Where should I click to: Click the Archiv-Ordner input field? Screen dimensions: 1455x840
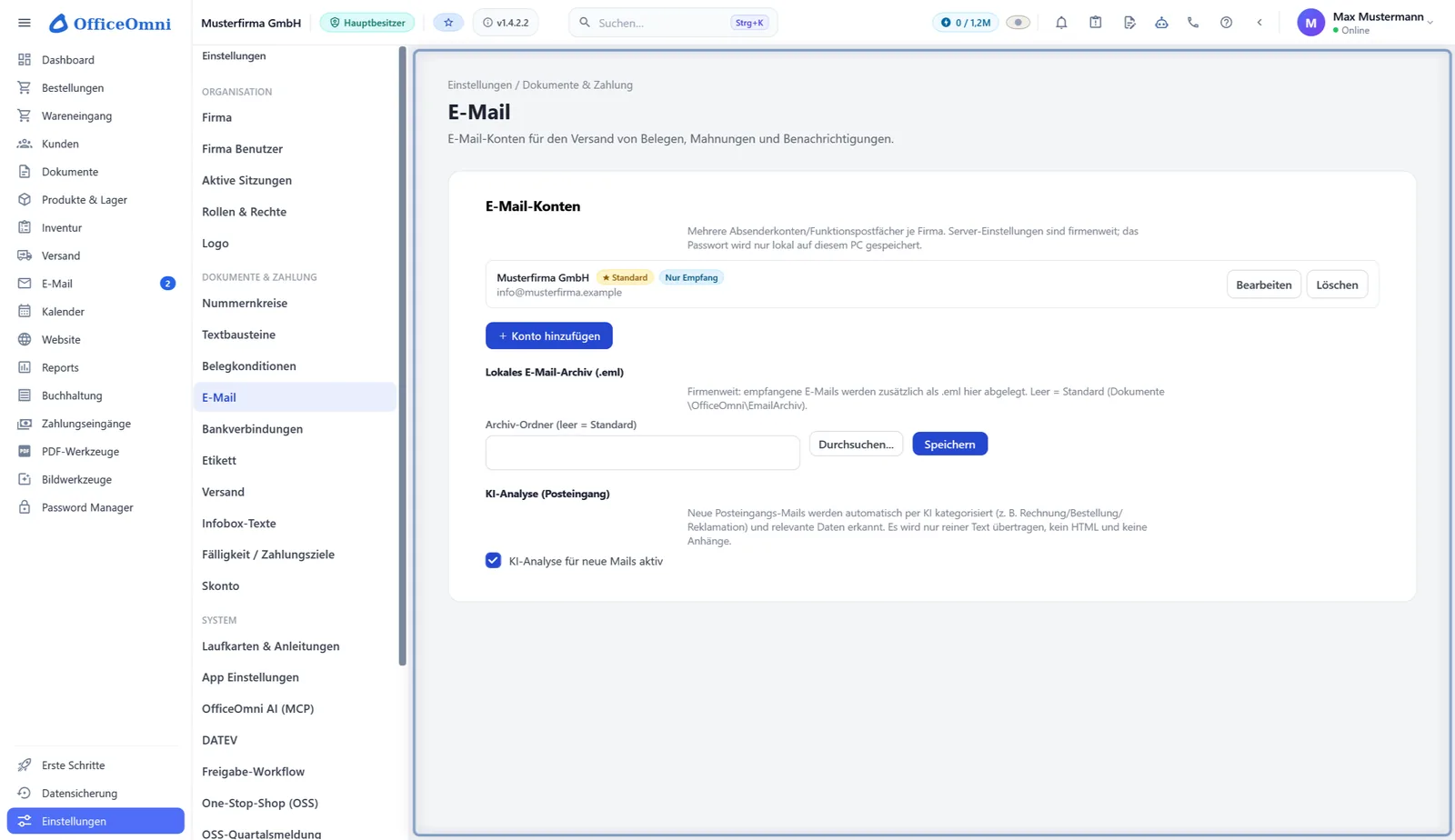tap(643, 453)
